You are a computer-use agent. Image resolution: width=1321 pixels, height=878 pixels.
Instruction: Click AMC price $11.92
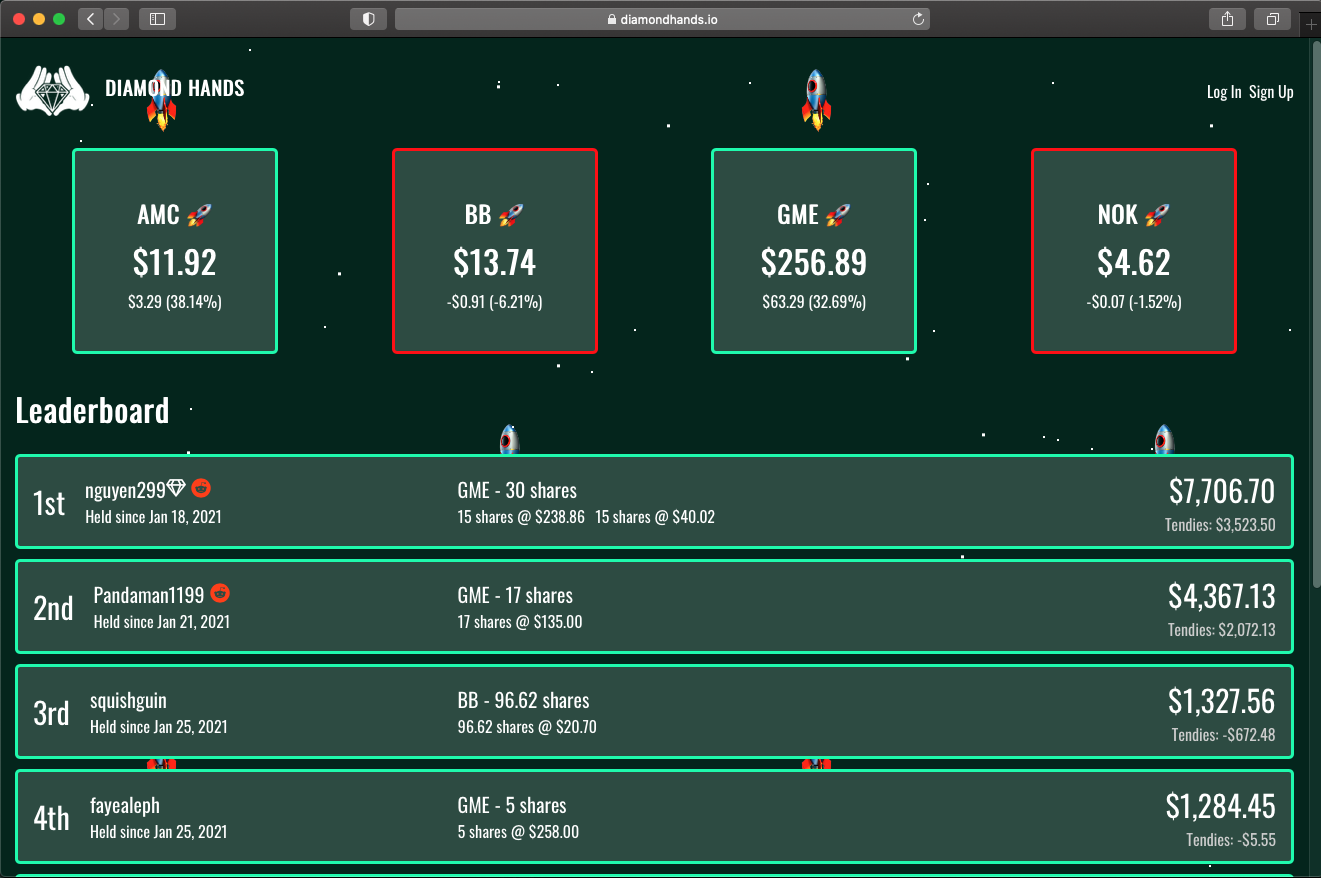click(x=175, y=262)
